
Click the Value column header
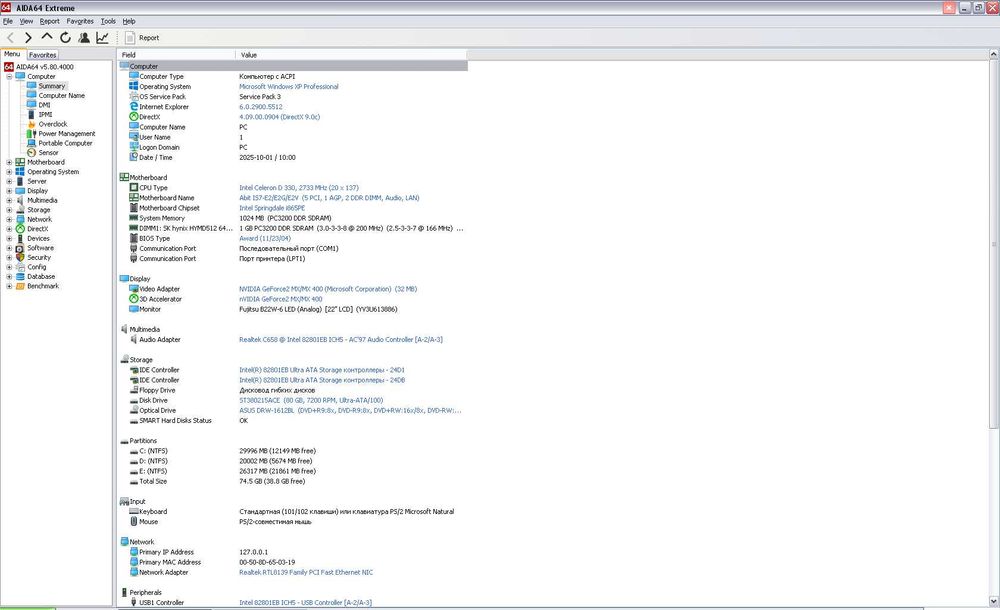pos(351,55)
